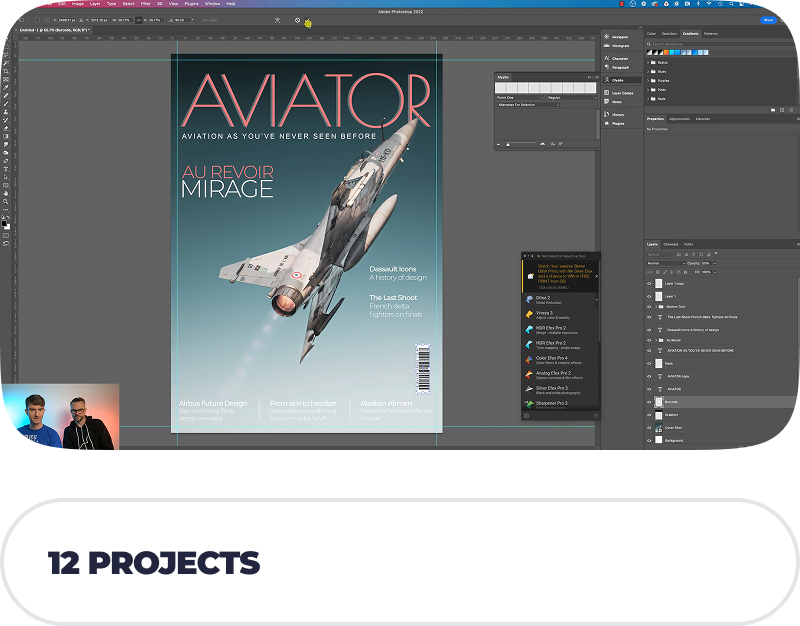Viewport: 800px width, 626px height.
Task: Click the layer Opacity value field
Action: (706, 263)
